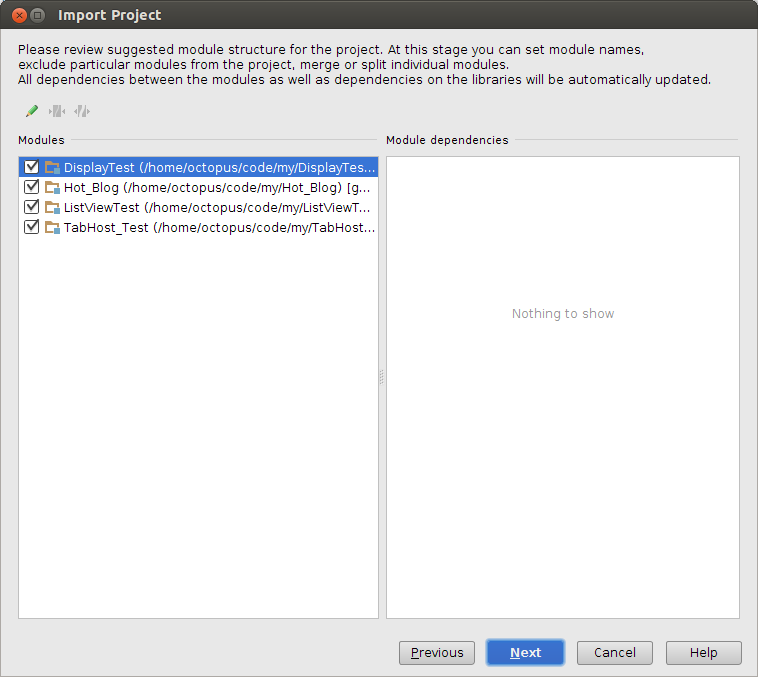
Task: Select the DisplayTest module row text
Action: (x=219, y=167)
